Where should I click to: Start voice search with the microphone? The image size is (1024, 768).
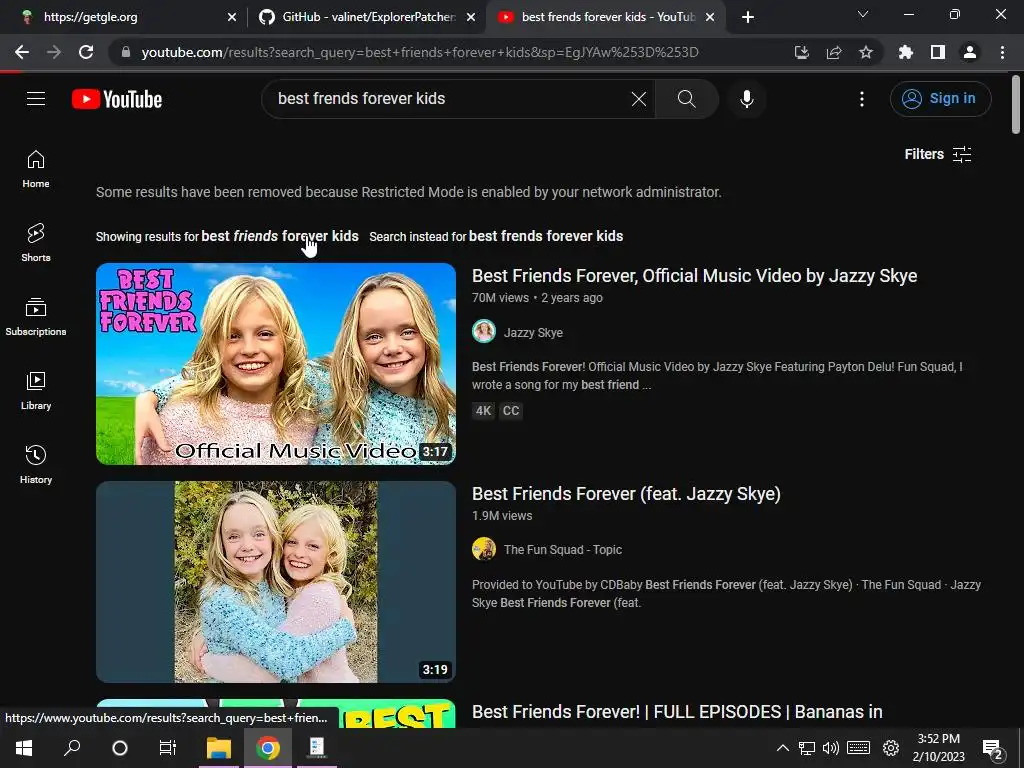[746, 99]
